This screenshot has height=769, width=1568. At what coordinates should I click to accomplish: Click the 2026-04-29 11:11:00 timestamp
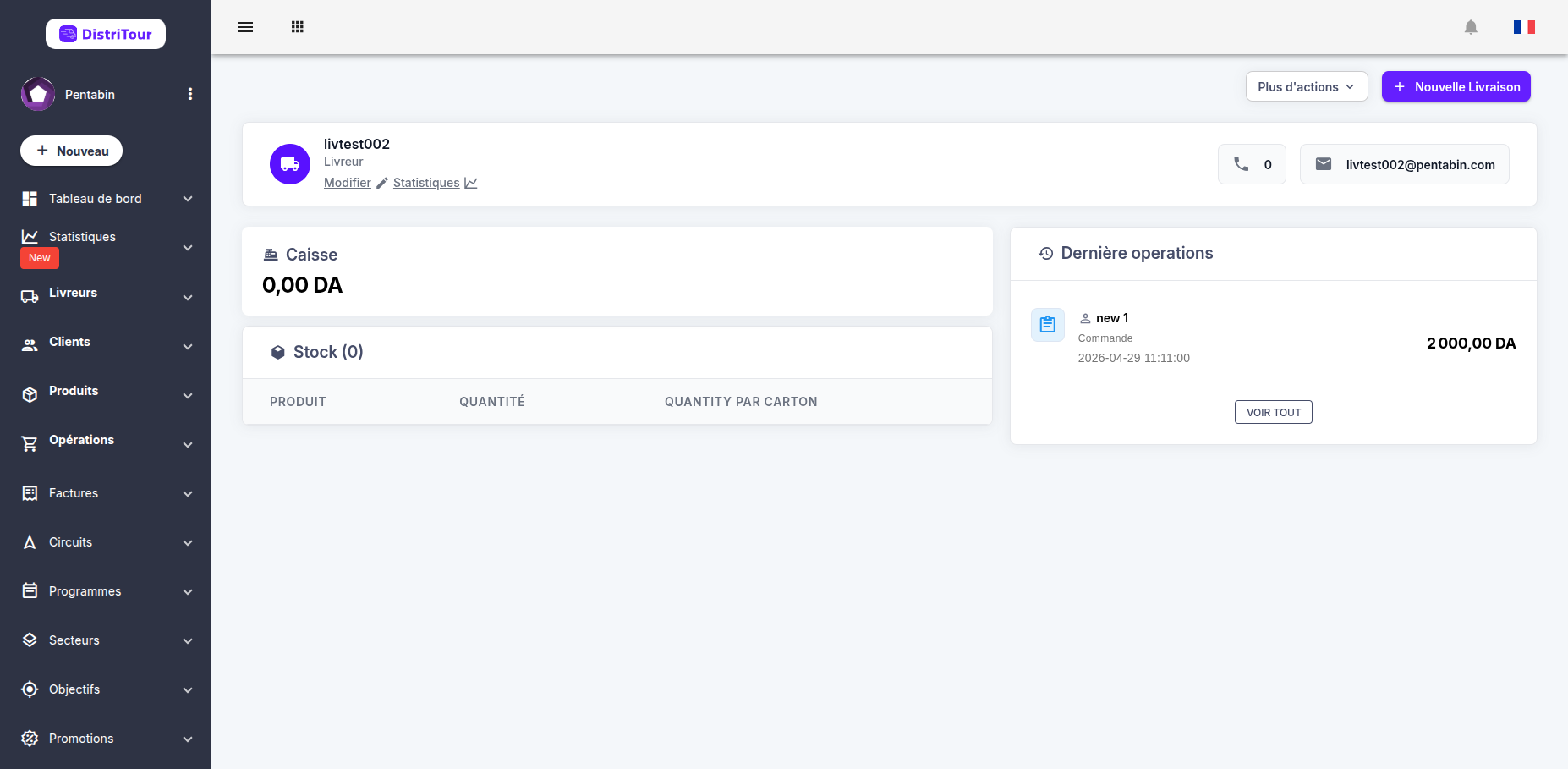(1133, 358)
